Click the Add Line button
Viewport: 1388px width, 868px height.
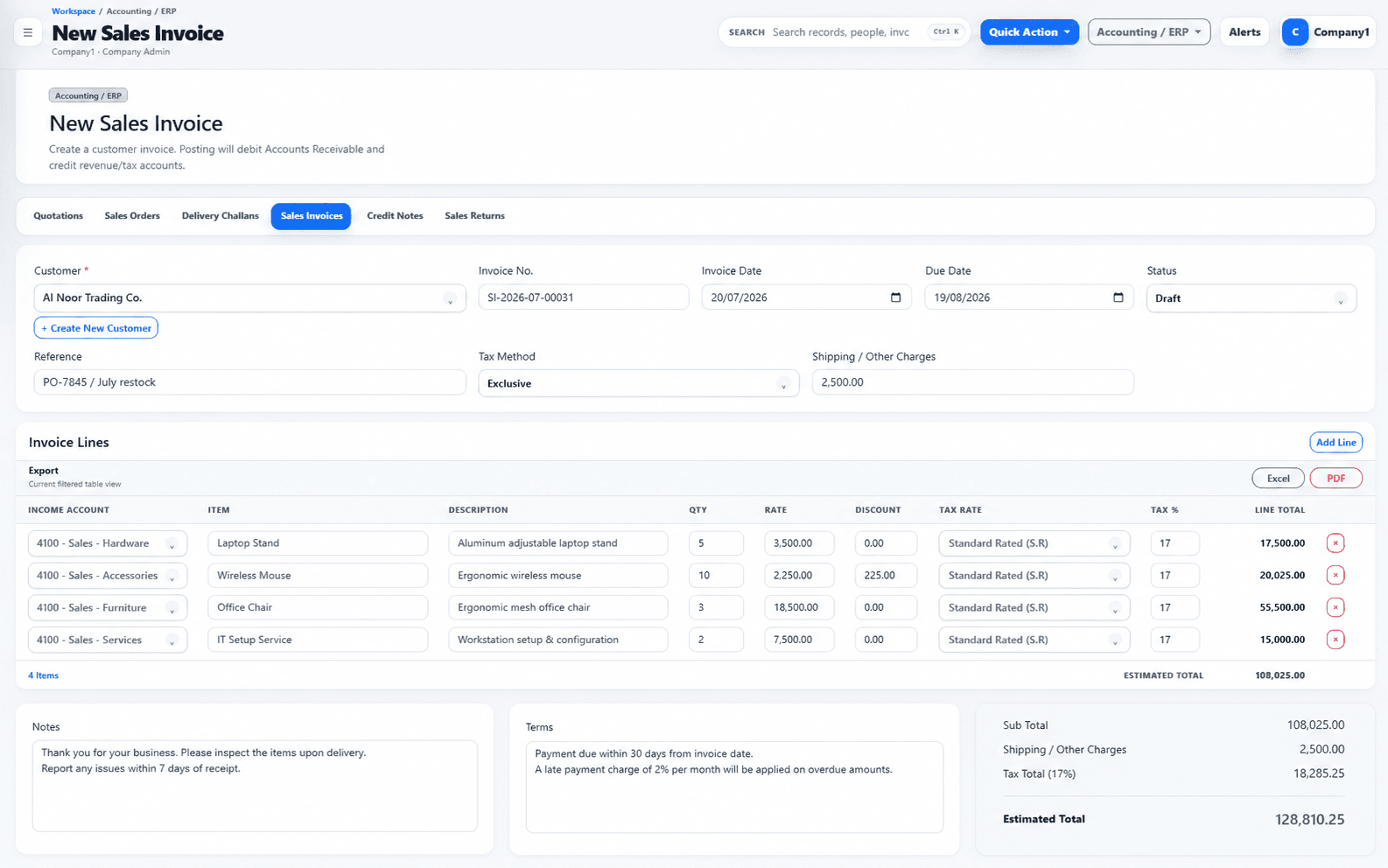coord(1336,443)
